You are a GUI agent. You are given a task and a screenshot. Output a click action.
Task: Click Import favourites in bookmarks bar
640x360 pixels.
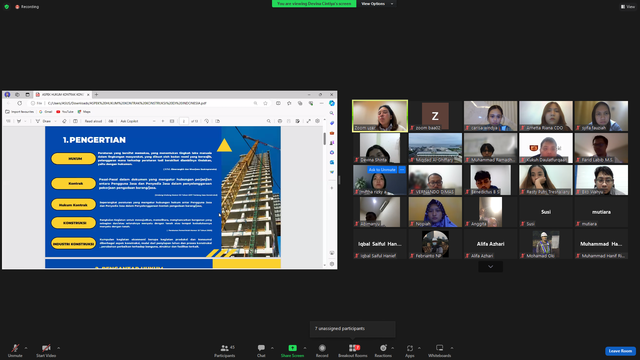[x=20, y=112]
